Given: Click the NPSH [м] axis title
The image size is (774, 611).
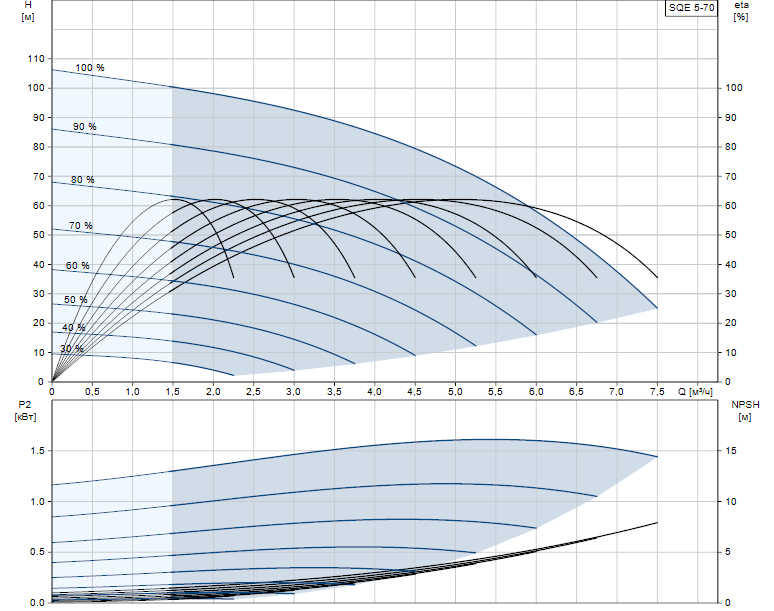Looking at the screenshot, I should (x=745, y=411).
